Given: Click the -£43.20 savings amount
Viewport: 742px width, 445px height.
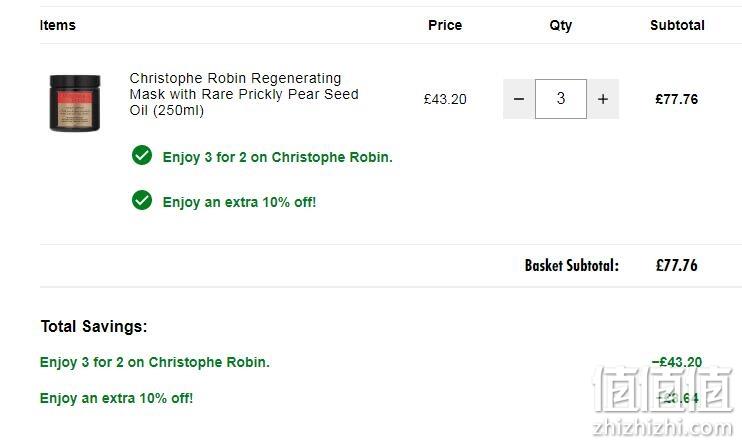Looking at the screenshot, I should 677,362.
